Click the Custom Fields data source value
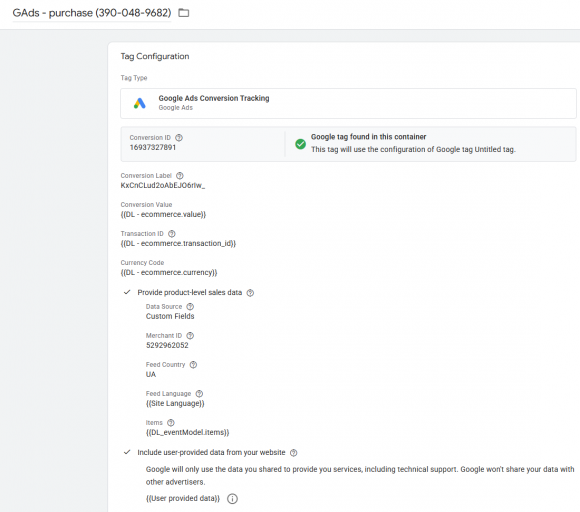The height and width of the screenshot is (512, 580). pyautogui.click(x=170, y=316)
